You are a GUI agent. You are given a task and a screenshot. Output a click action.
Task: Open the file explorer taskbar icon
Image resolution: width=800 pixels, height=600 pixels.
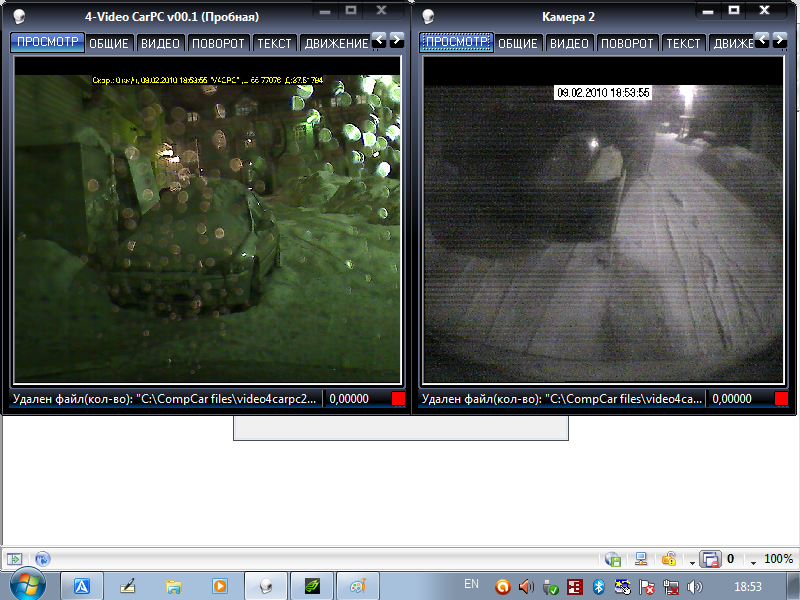coord(173,586)
